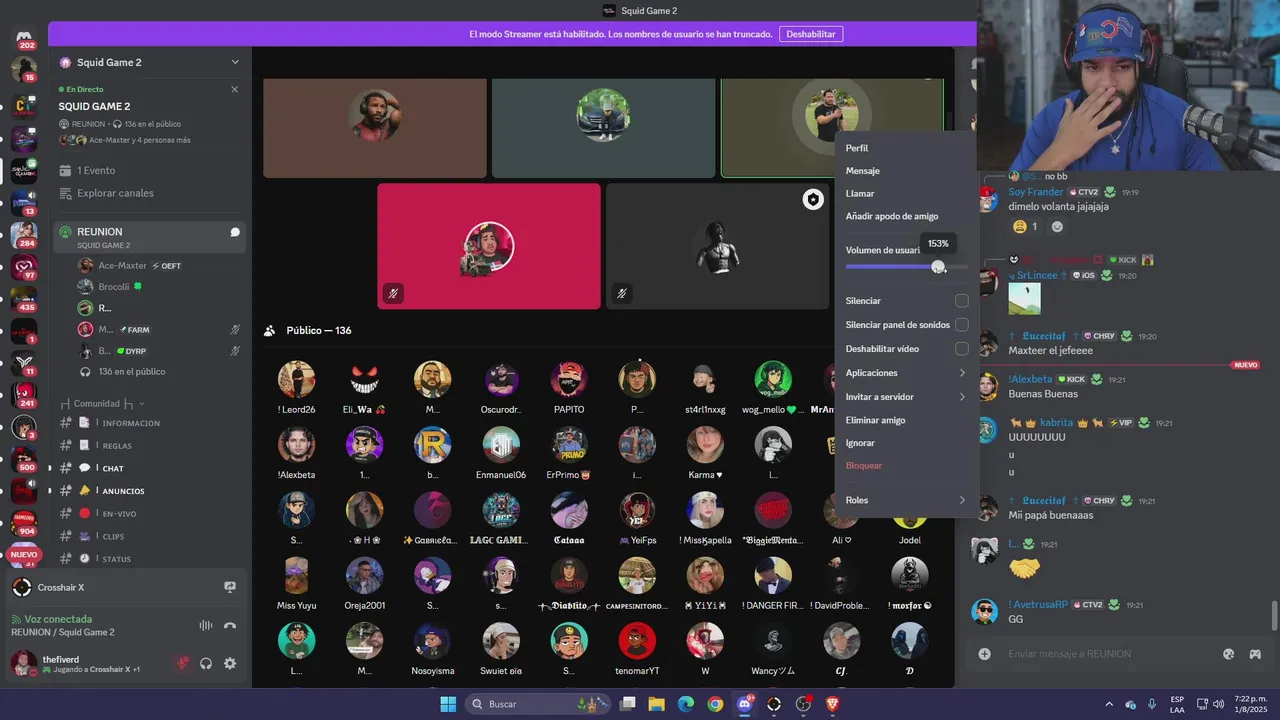Expand the Aplicaciones submenu
1280x720 pixels.
(906, 373)
